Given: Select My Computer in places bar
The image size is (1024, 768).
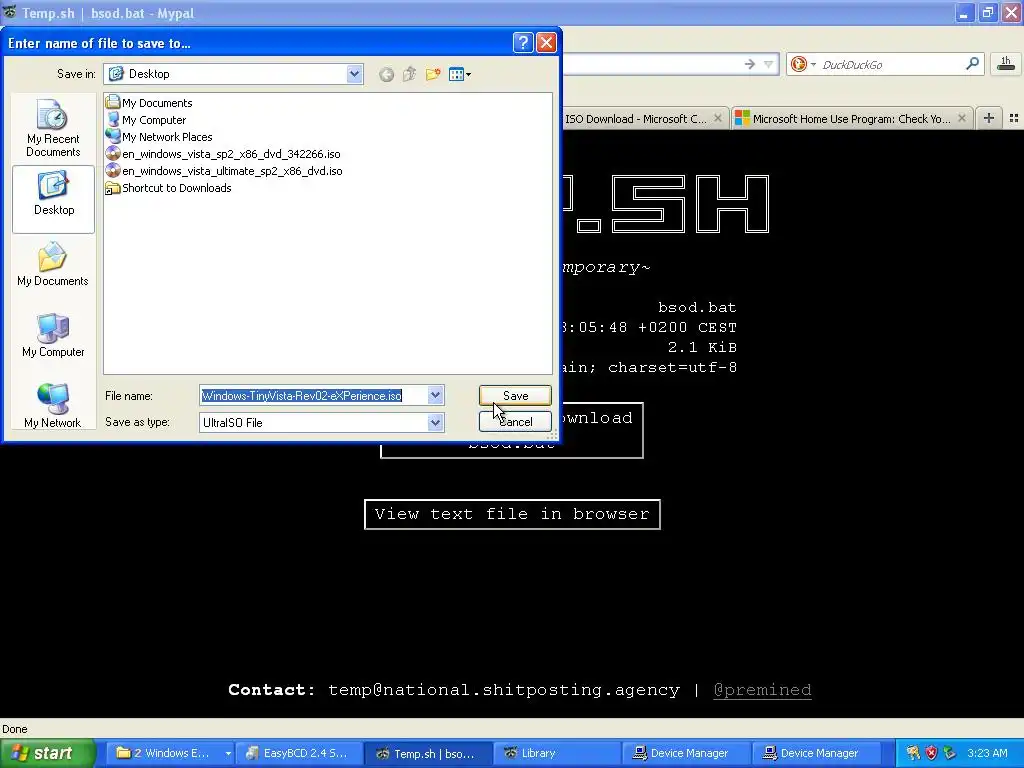Looking at the screenshot, I should click(53, 335).
